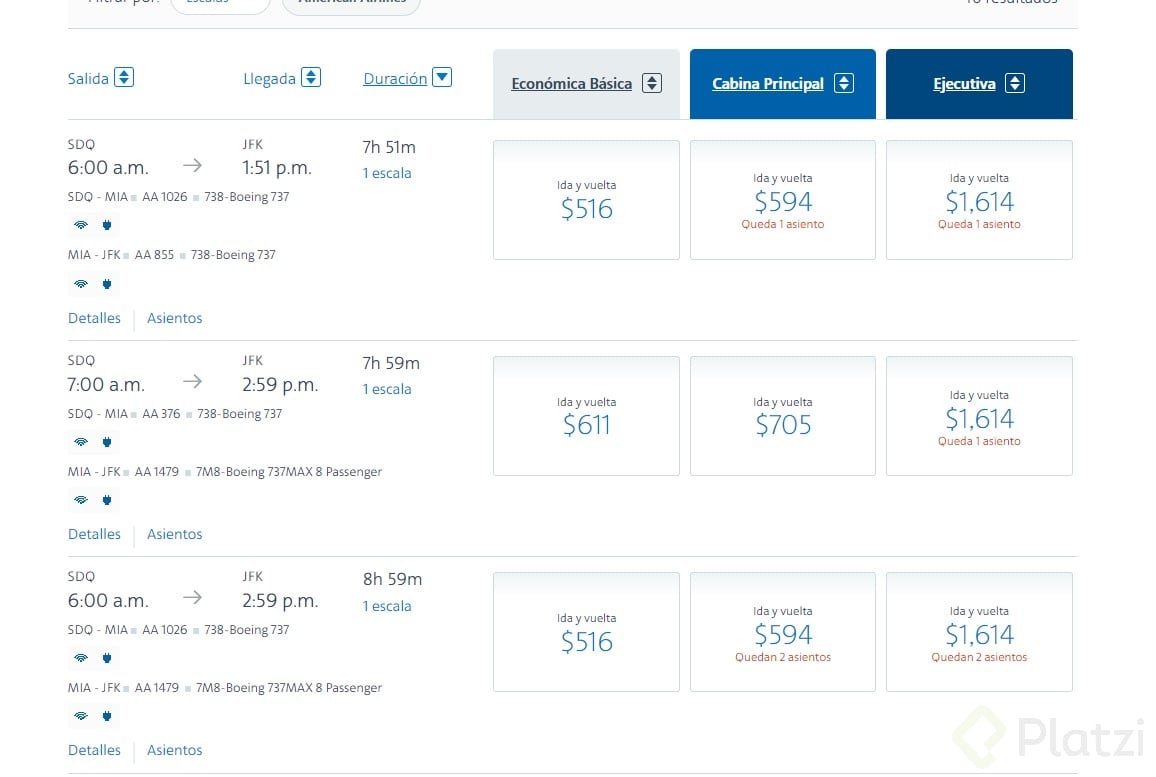
Task: Click the power outlet icon under AA 376
Action: [x=106, y=442]
